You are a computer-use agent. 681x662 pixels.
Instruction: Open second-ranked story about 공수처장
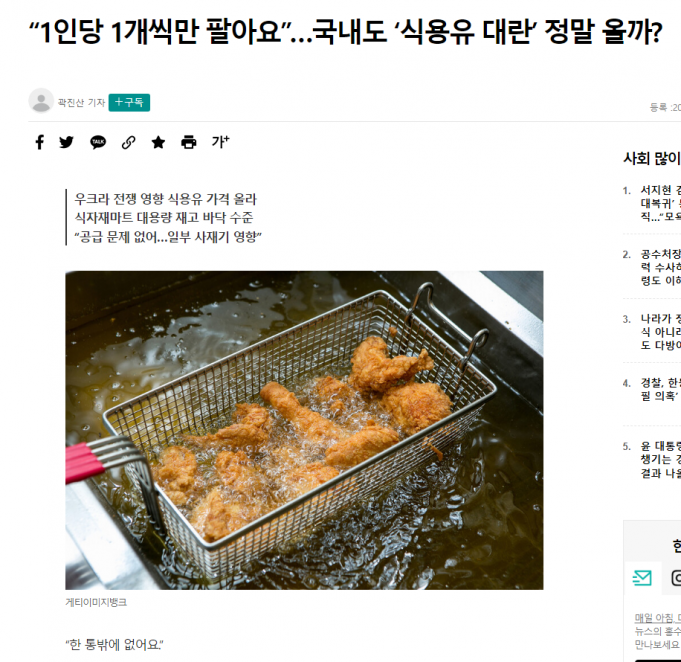click(661, 267)
